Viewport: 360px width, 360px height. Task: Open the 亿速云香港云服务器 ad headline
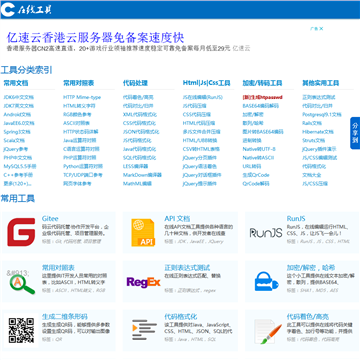95,38
